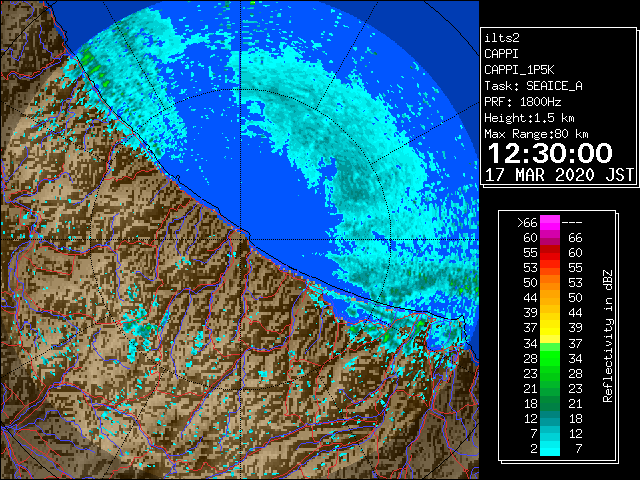This screenshot has width=640, height=480.
Task: Click the left-column legend value "23"
Action: coord(531,374)
